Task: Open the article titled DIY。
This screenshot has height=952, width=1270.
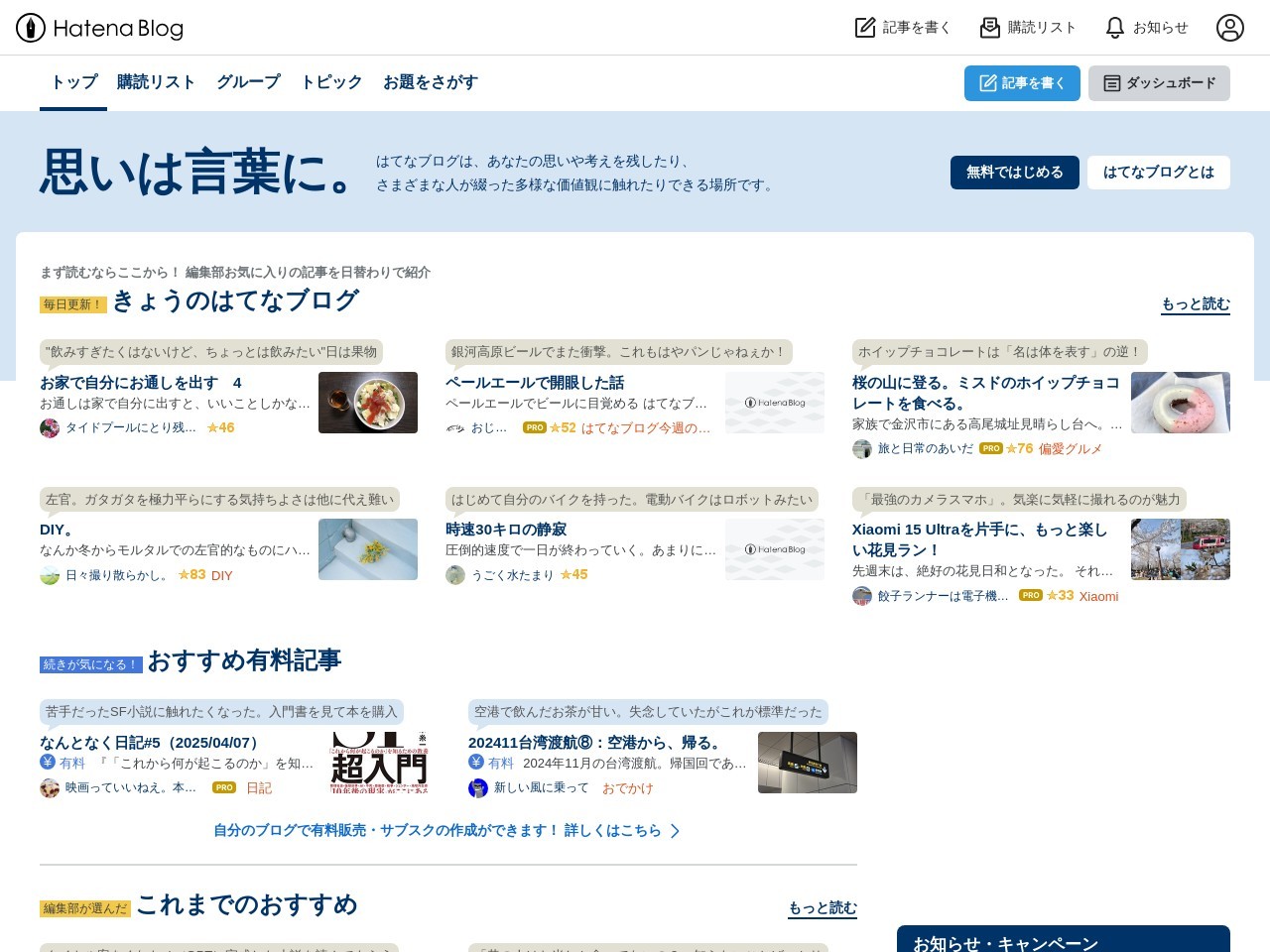Action: [x=58, y=530]
